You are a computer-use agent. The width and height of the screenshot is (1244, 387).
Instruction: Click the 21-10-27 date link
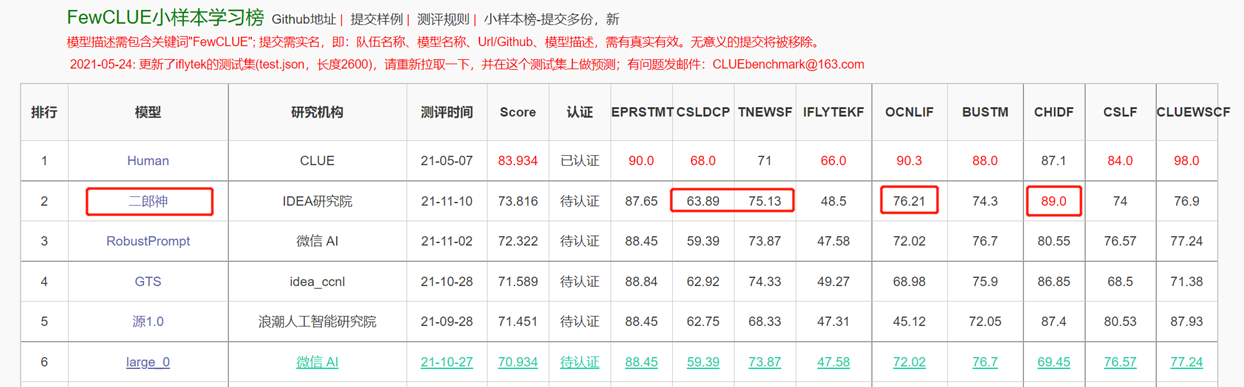point(447,362)
